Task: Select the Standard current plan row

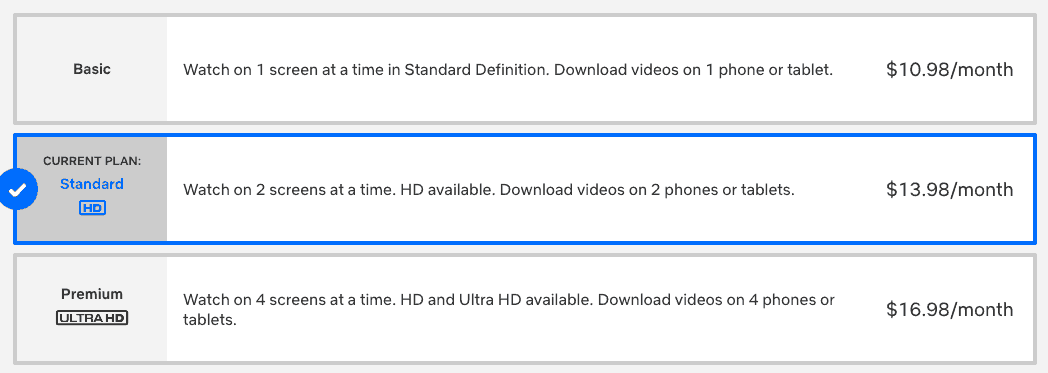Action: coord(525,190)
